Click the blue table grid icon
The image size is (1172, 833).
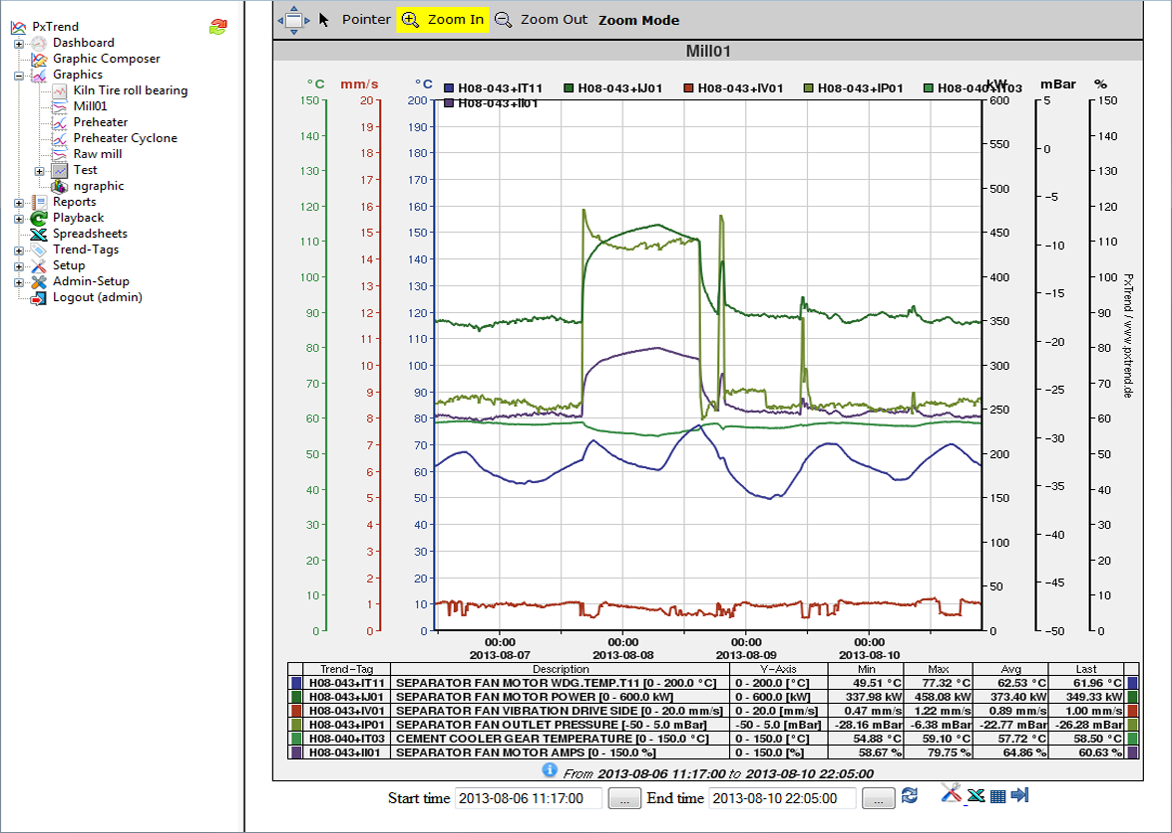click(x=997, y=796)
